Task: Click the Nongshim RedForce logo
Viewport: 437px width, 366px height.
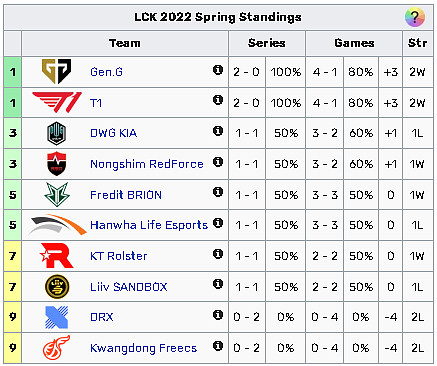Action: (x=57, y=164)
